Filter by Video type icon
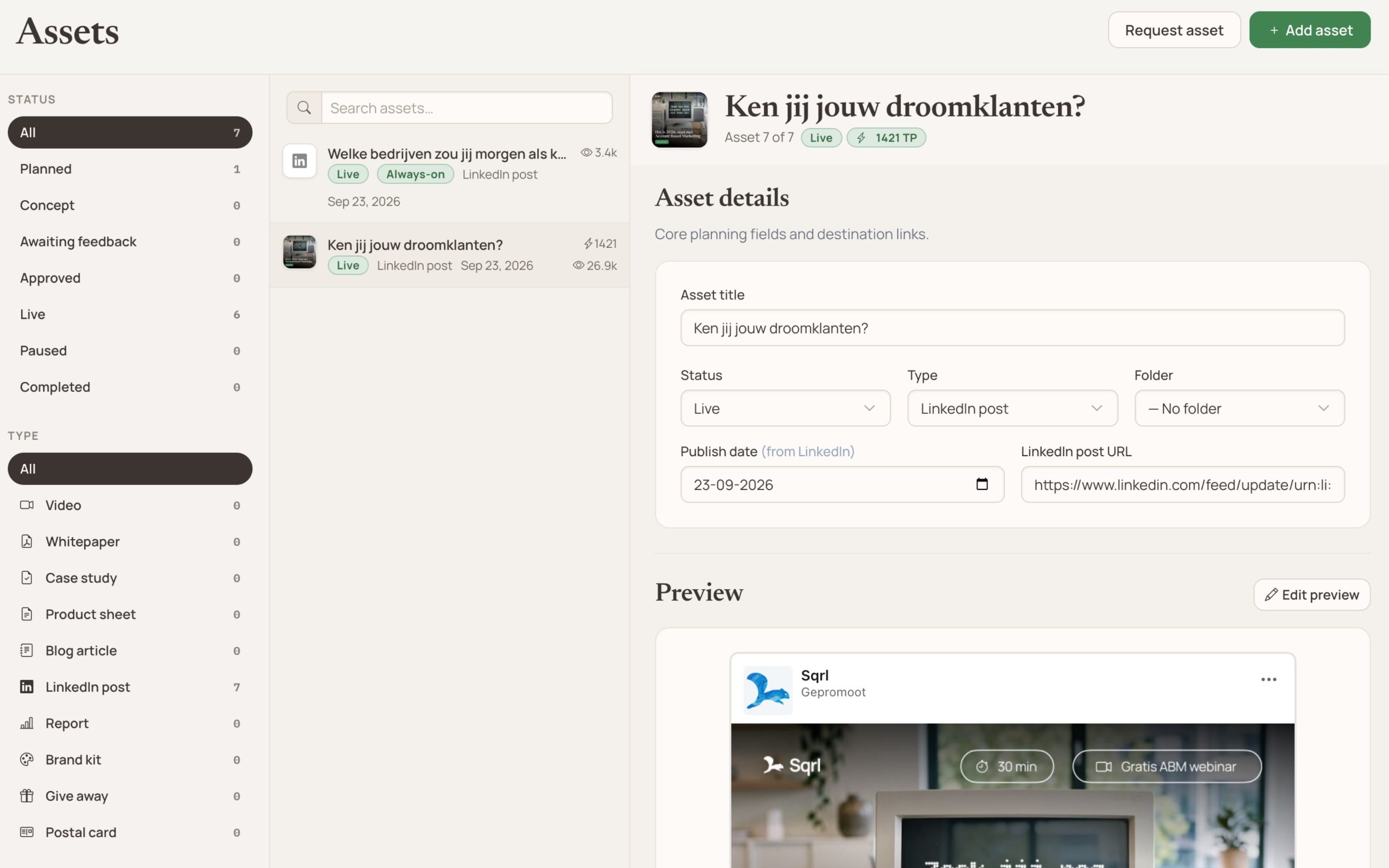 27,505
